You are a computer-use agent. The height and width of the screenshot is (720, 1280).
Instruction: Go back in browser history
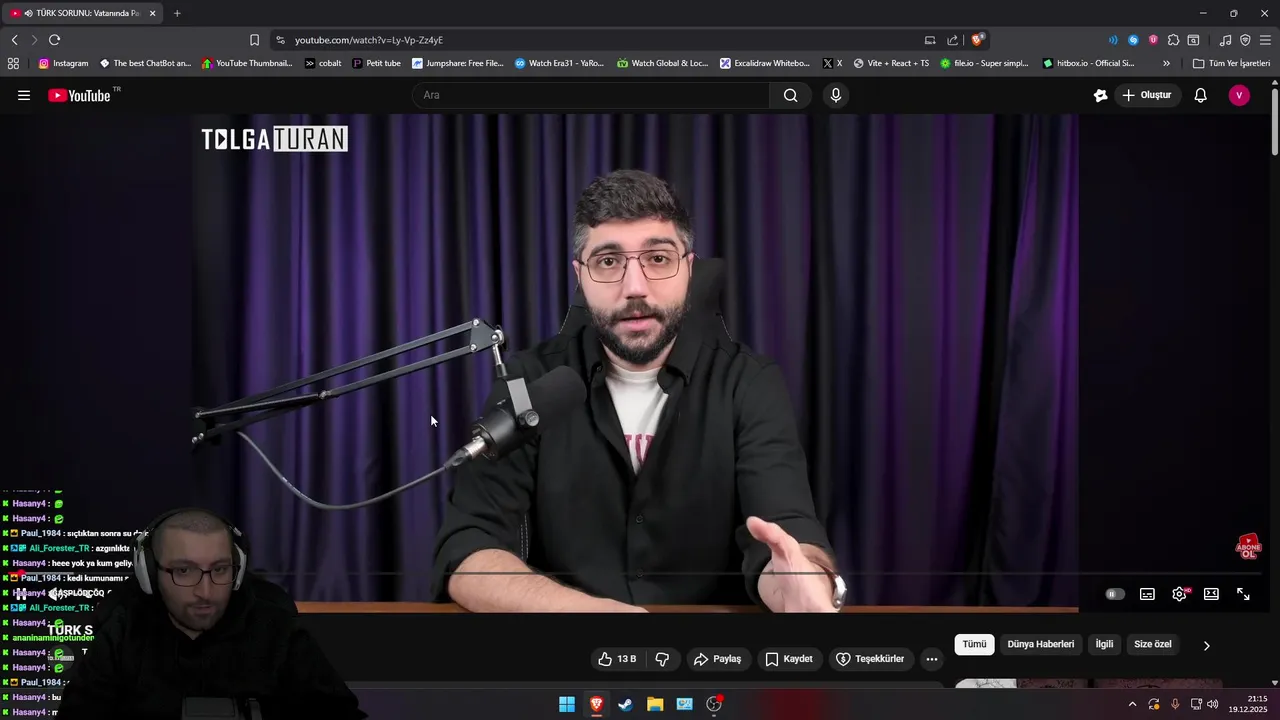pyautogui.click(x=14, y=40)
